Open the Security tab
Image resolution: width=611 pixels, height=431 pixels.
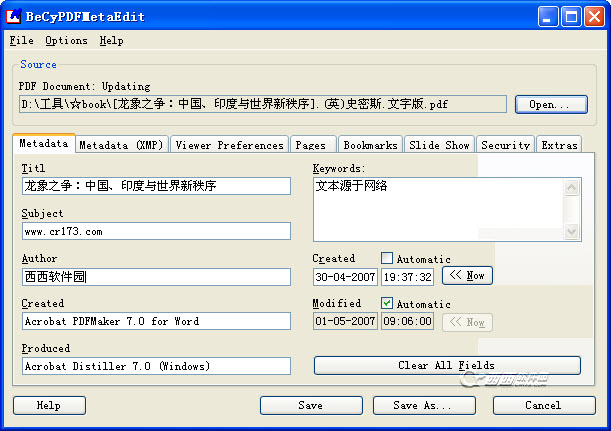tap(505, 145)
